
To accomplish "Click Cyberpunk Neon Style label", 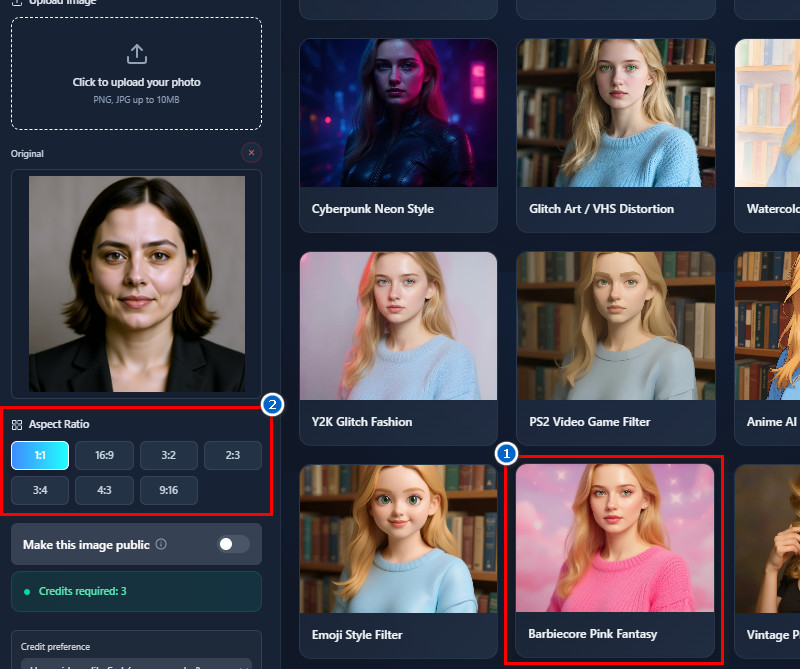I will (372, 209).
